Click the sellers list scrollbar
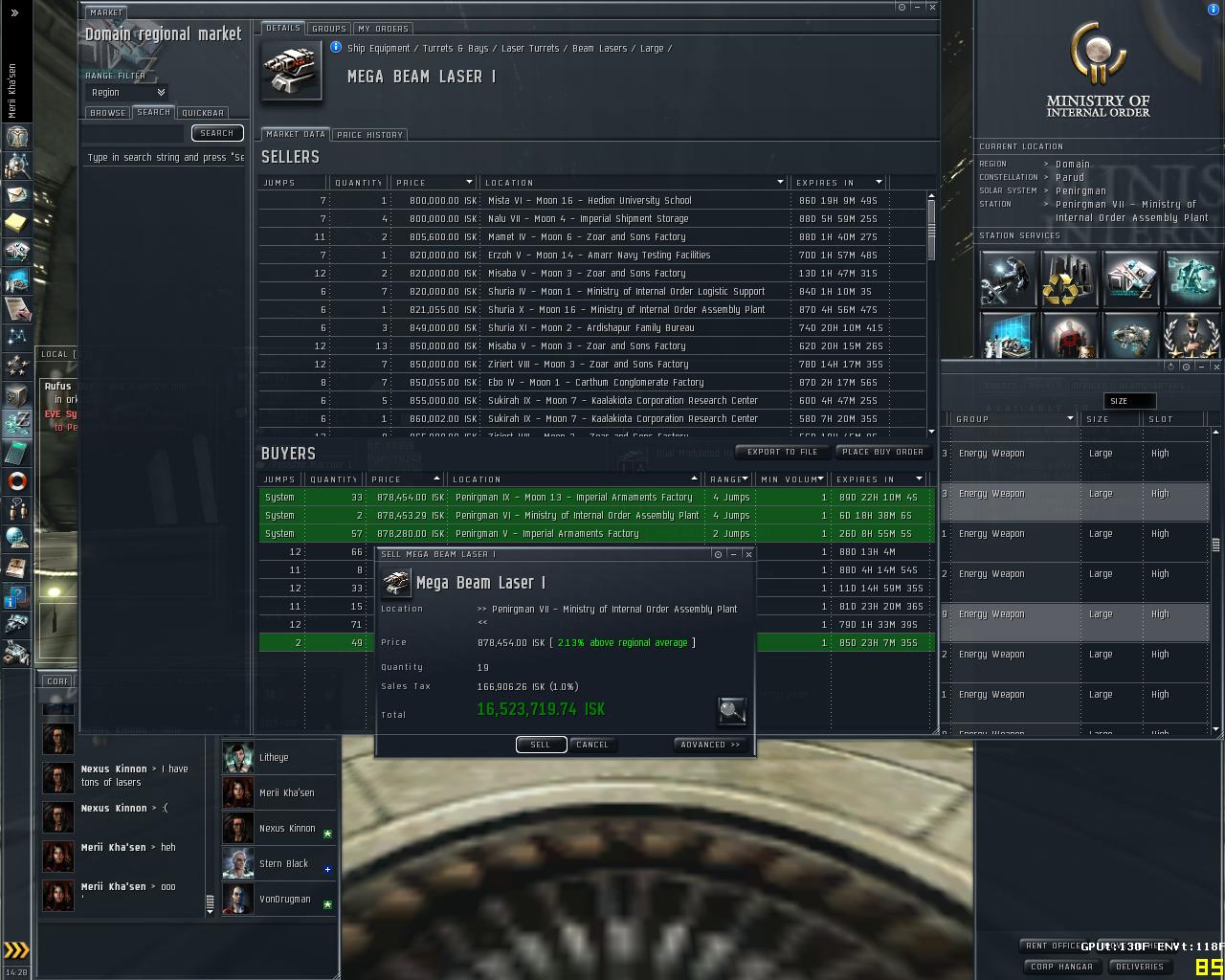Screen dimensions: 1225x980 931,230
